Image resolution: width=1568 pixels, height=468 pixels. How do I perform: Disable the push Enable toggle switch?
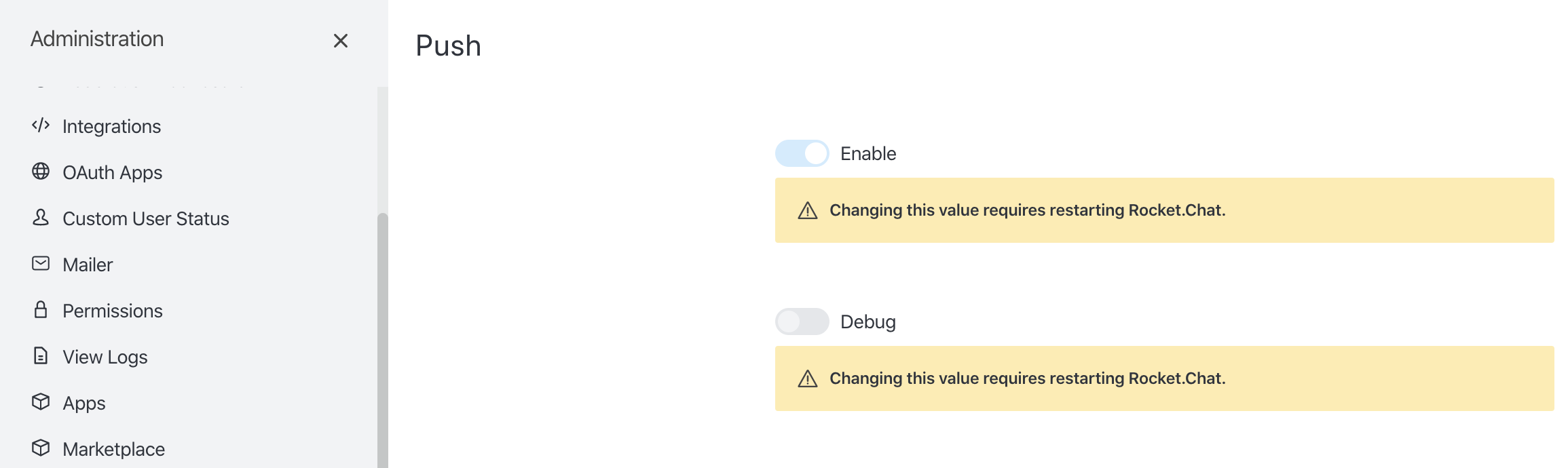[x=802, y=153]
